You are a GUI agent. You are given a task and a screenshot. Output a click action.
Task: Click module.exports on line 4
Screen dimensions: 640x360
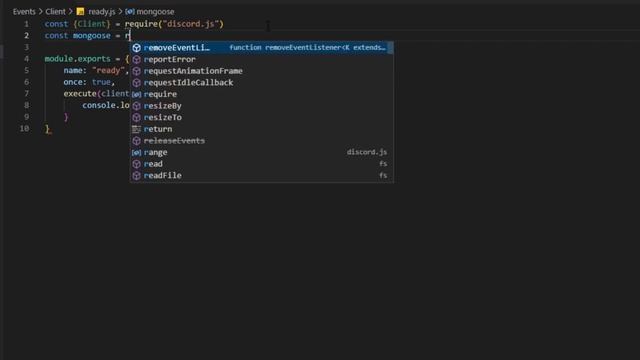[78, 59]
